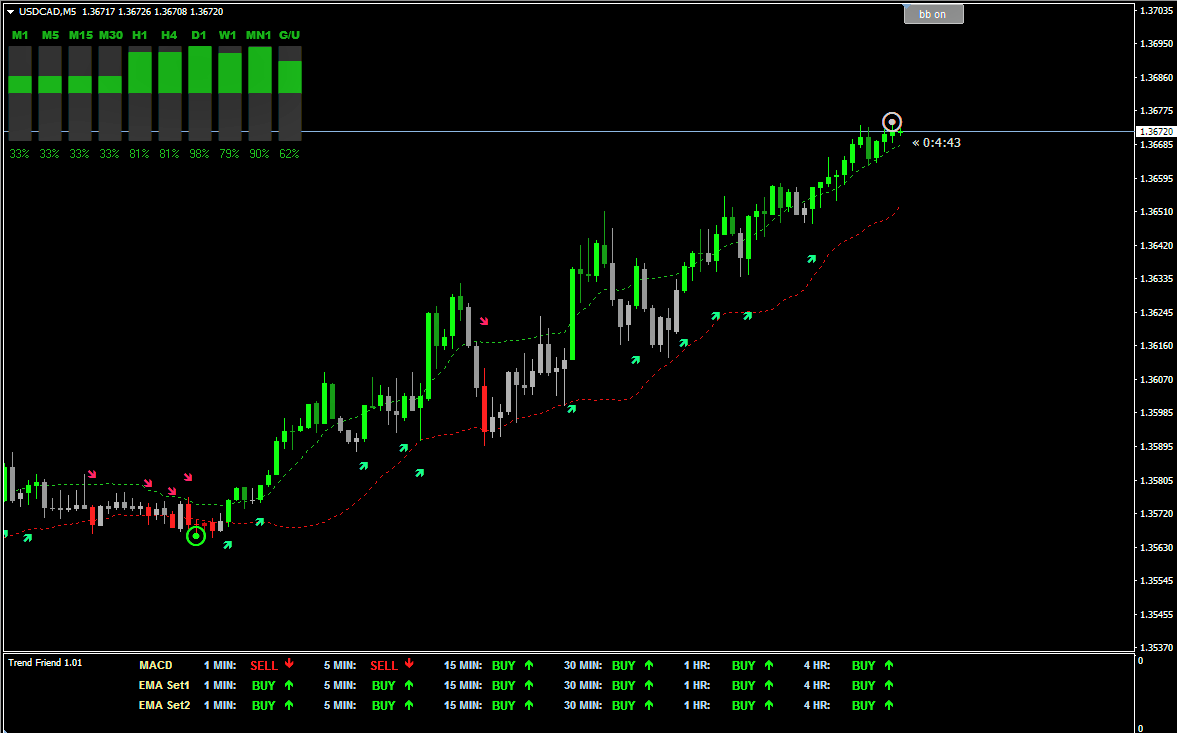This screenshot has width=1177, height=733.
Task: Click the SELL text for MACD 1 MIN
Action: point(264,665)
